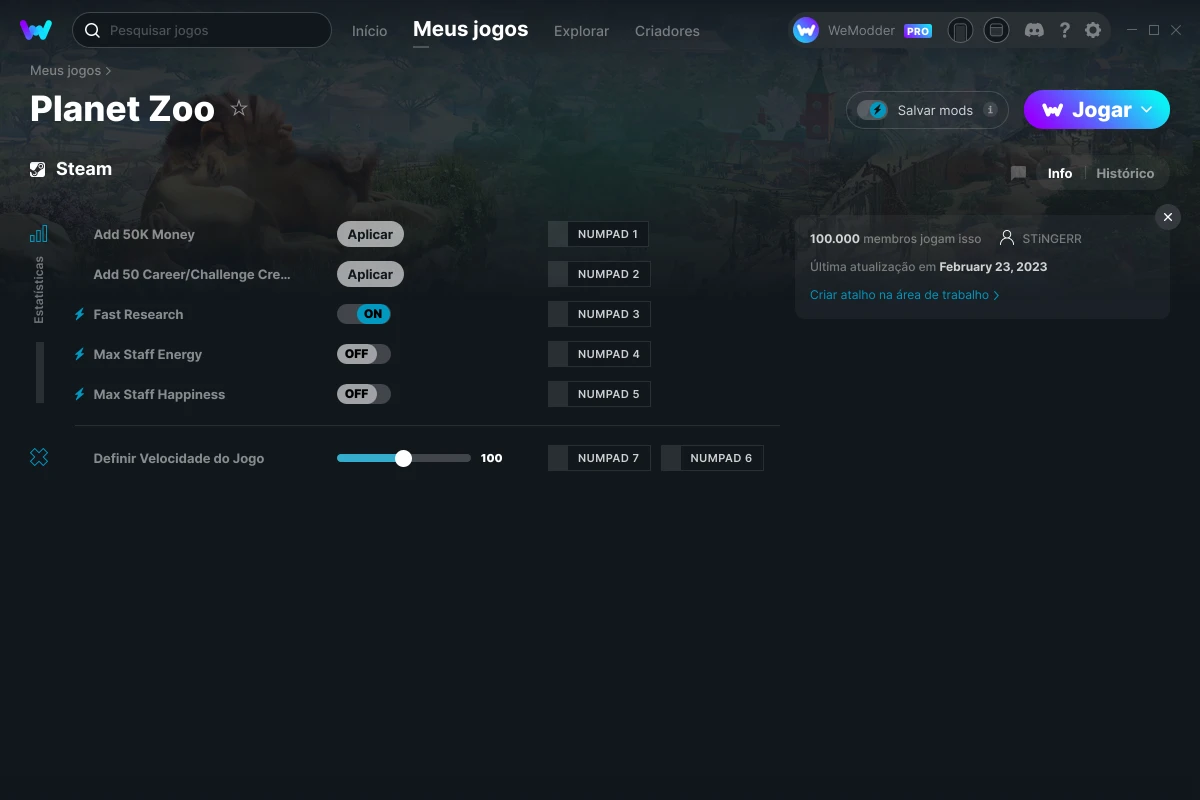Click Criar atalho na área de trabalho link
1200x800 pixels.
click(904, 295)
